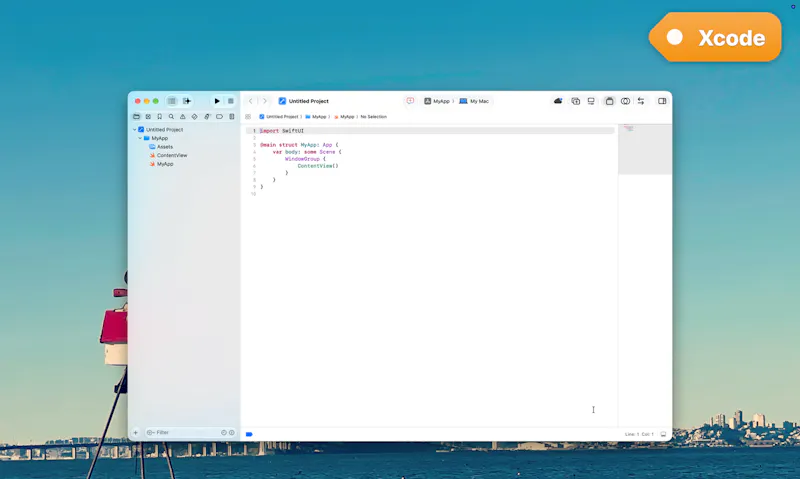Click the '@main struct MyApp: App' line
This screenshot has height=479, width=800.
(299, 145)
